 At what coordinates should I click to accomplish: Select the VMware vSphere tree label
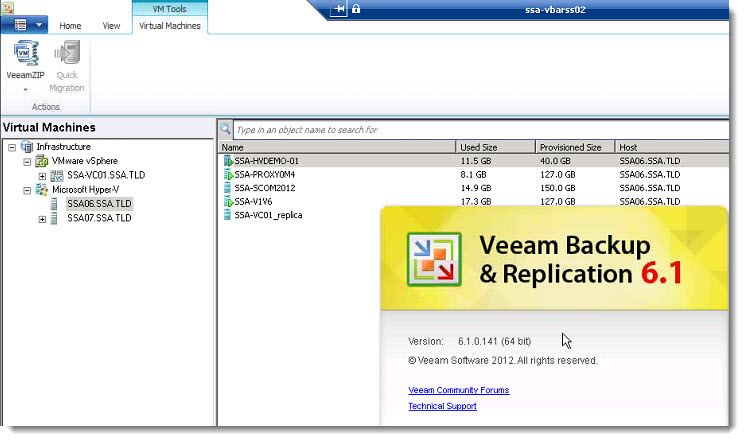coord(84,161)
